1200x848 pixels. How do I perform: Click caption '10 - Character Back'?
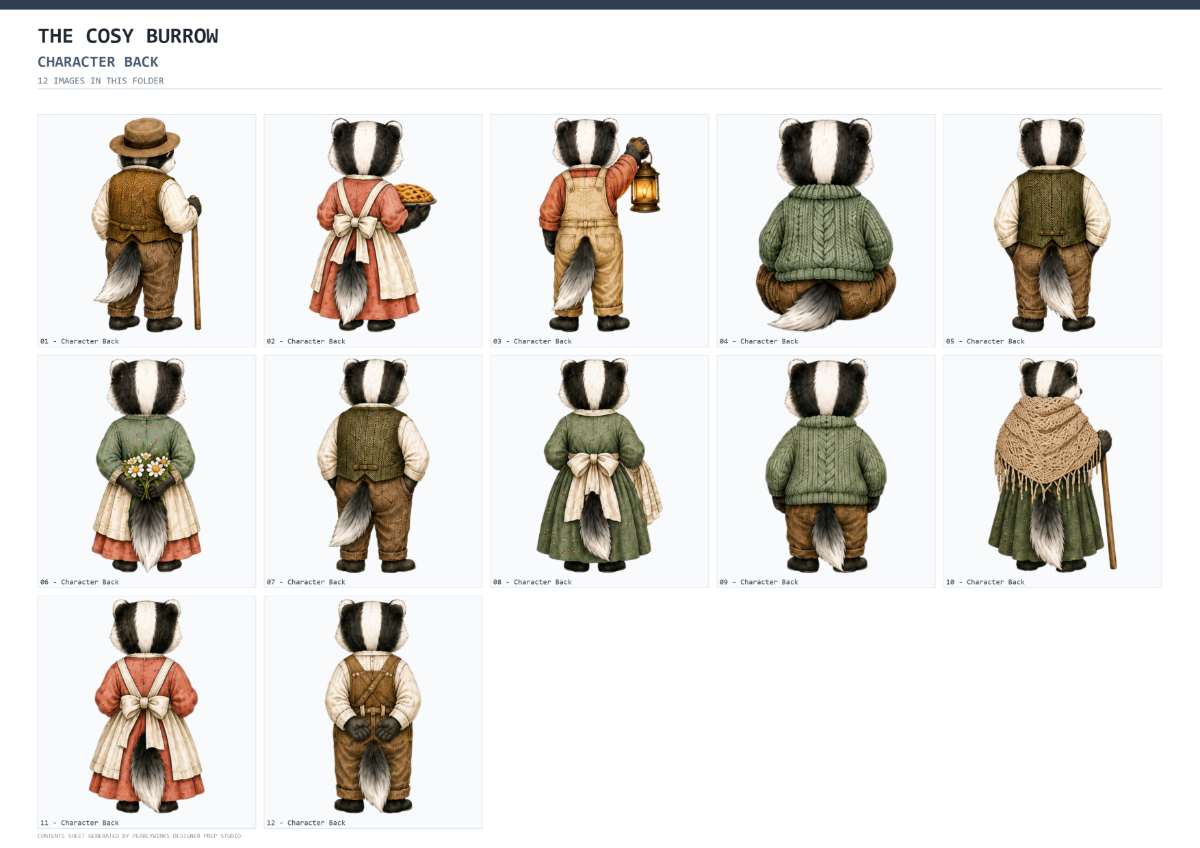985,582
